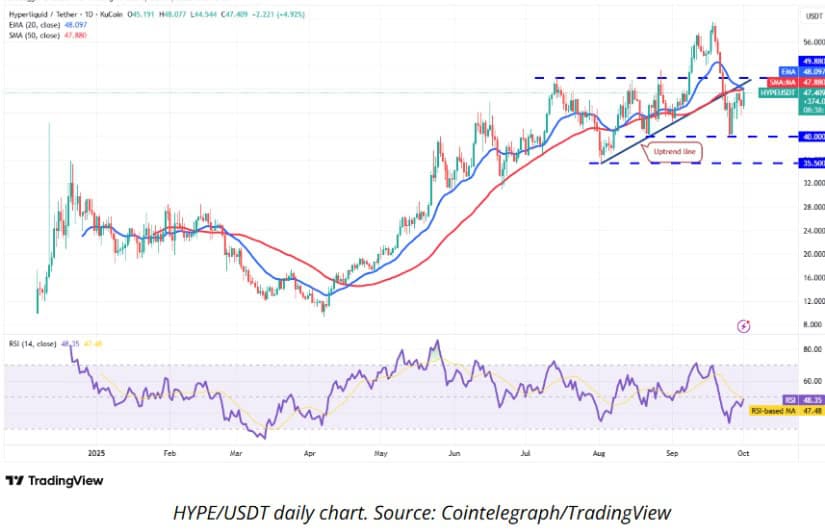Click the 49.880 resistance price tag
825x531 pixels.
coord(810,59)
